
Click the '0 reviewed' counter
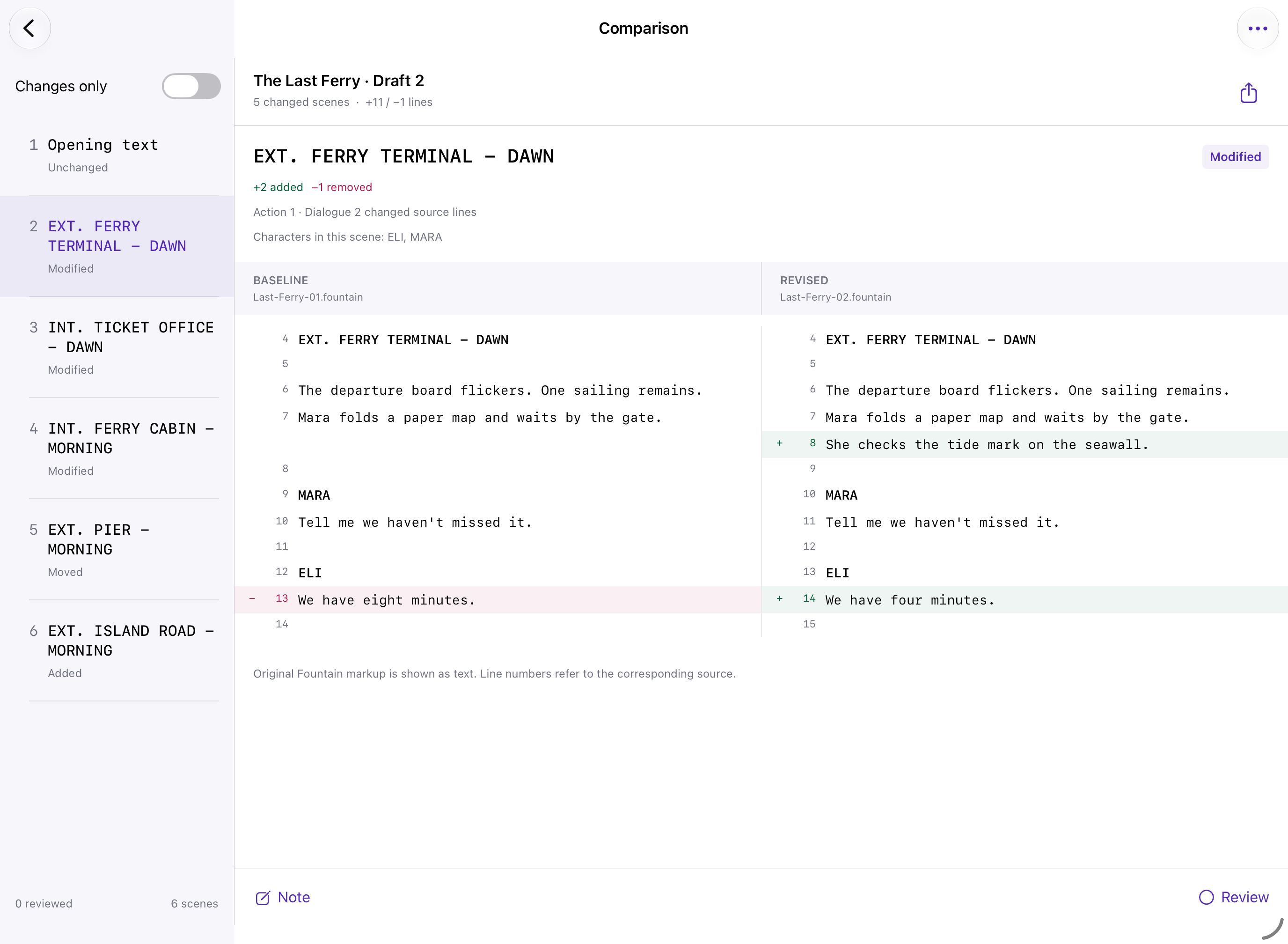pyautogui.click(x=44, y=903)
